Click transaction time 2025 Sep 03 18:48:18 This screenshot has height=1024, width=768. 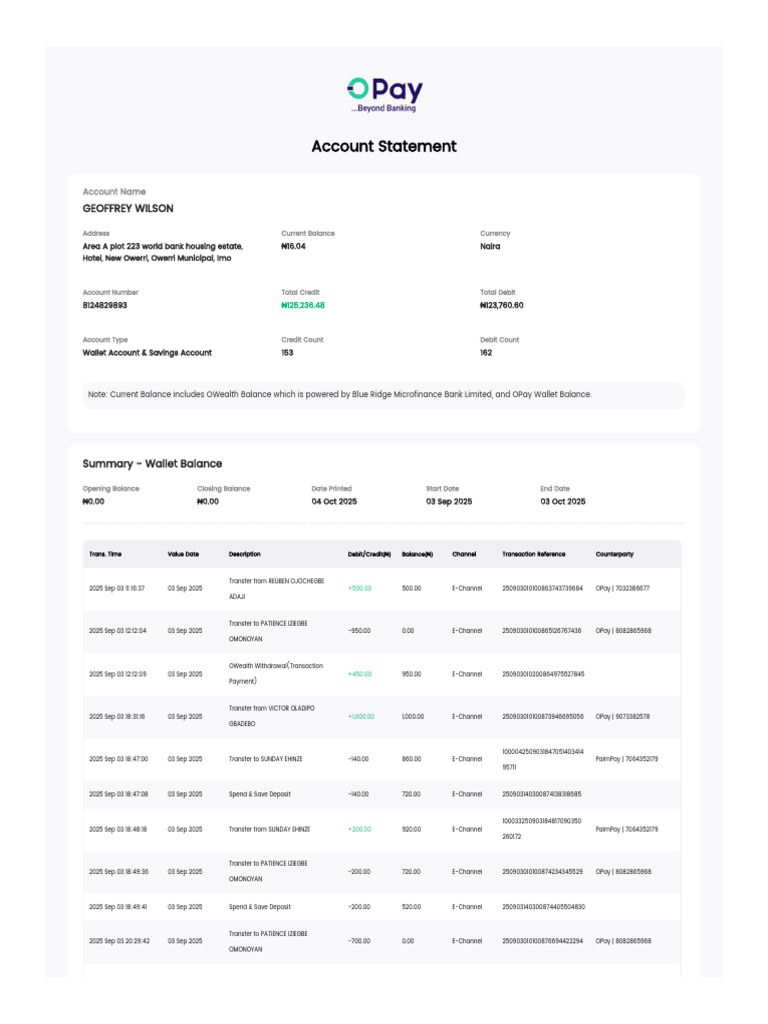pos(118,829)
